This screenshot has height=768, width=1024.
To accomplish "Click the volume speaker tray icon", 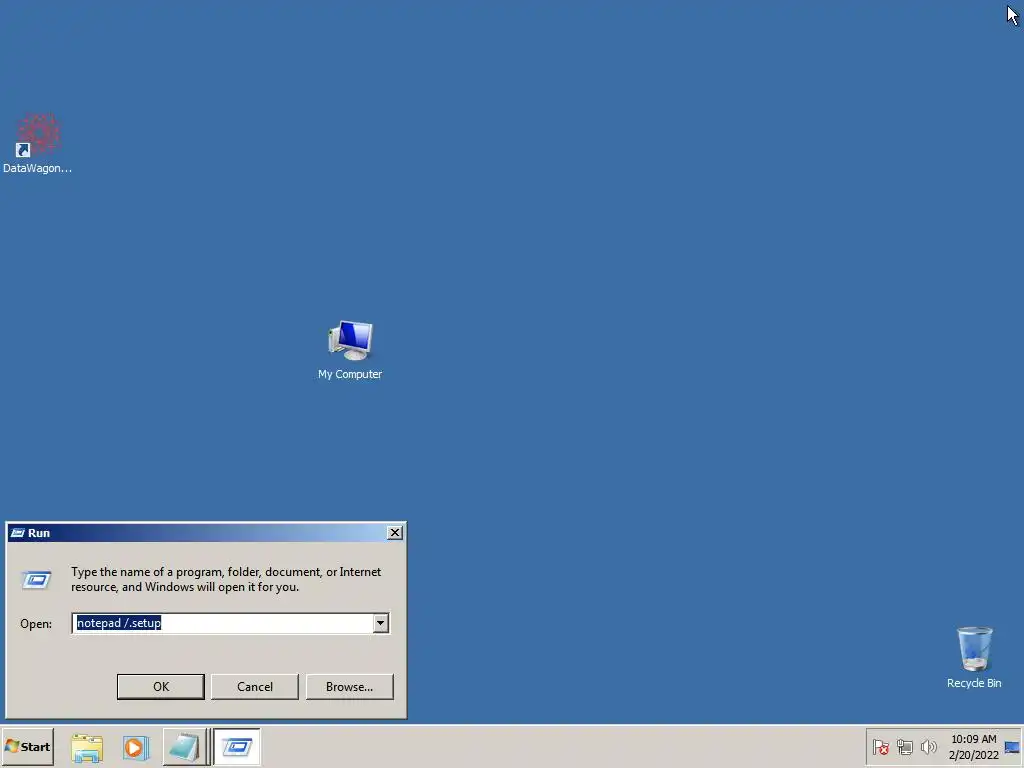I will [928, 746].
